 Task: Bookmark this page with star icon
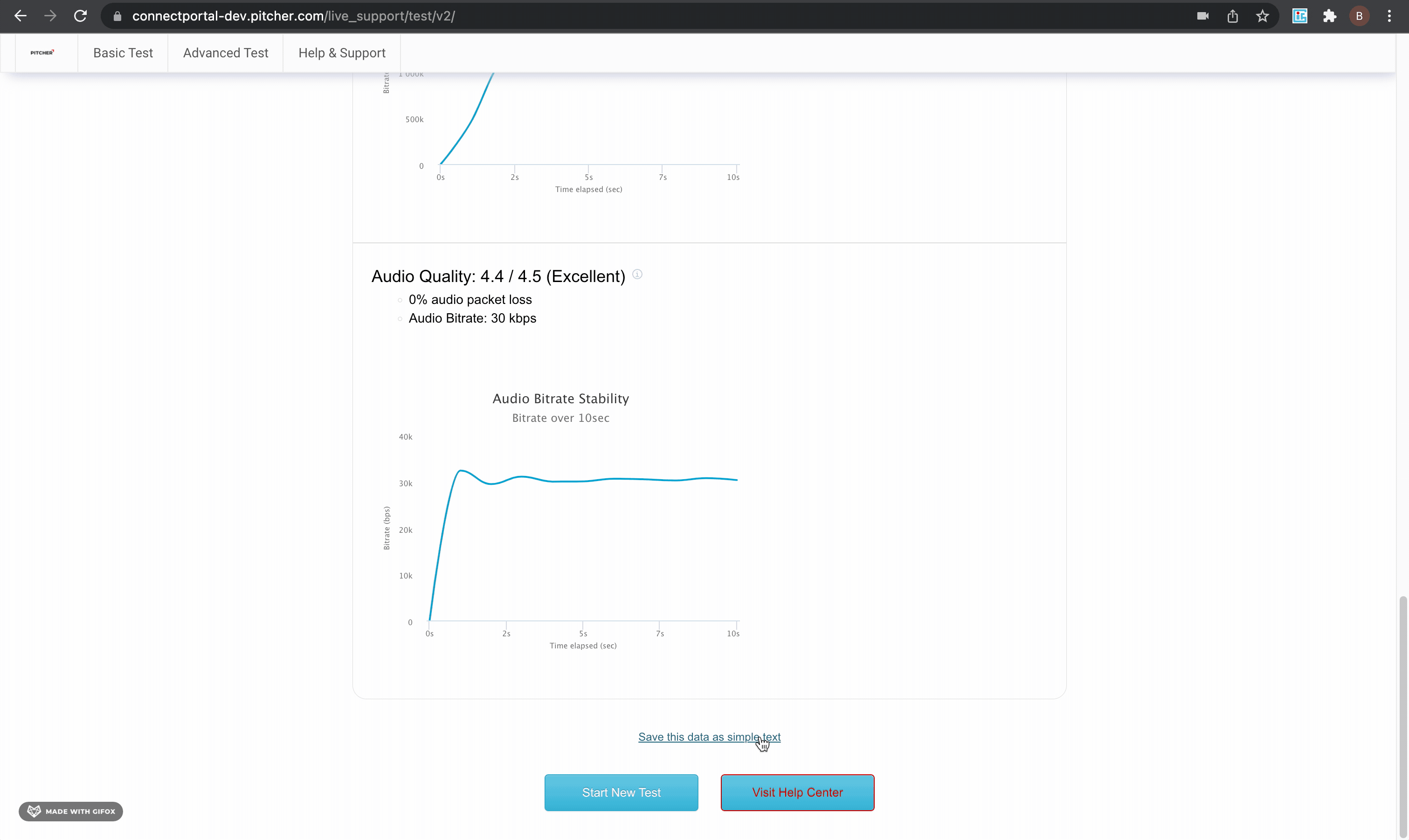coord(1263,16)
